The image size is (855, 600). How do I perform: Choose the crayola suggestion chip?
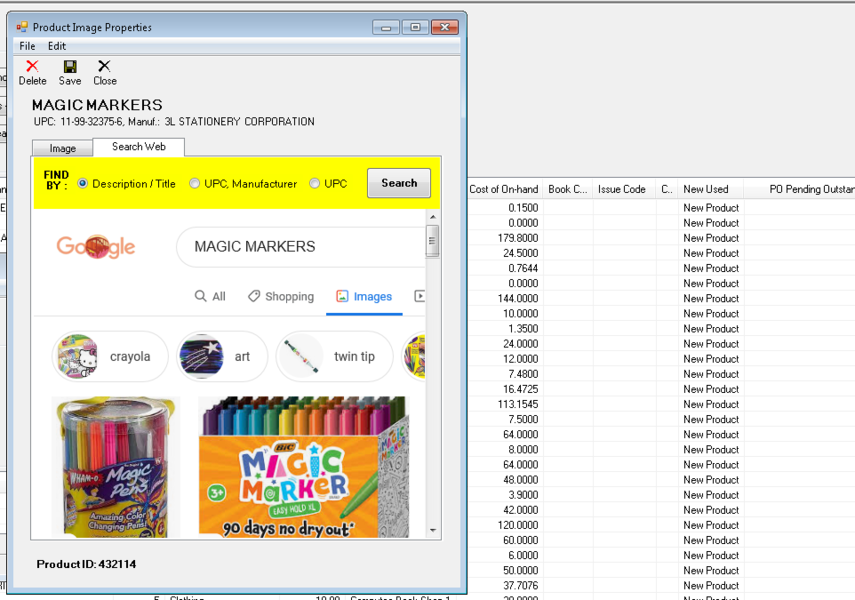[x=110, y=356]
